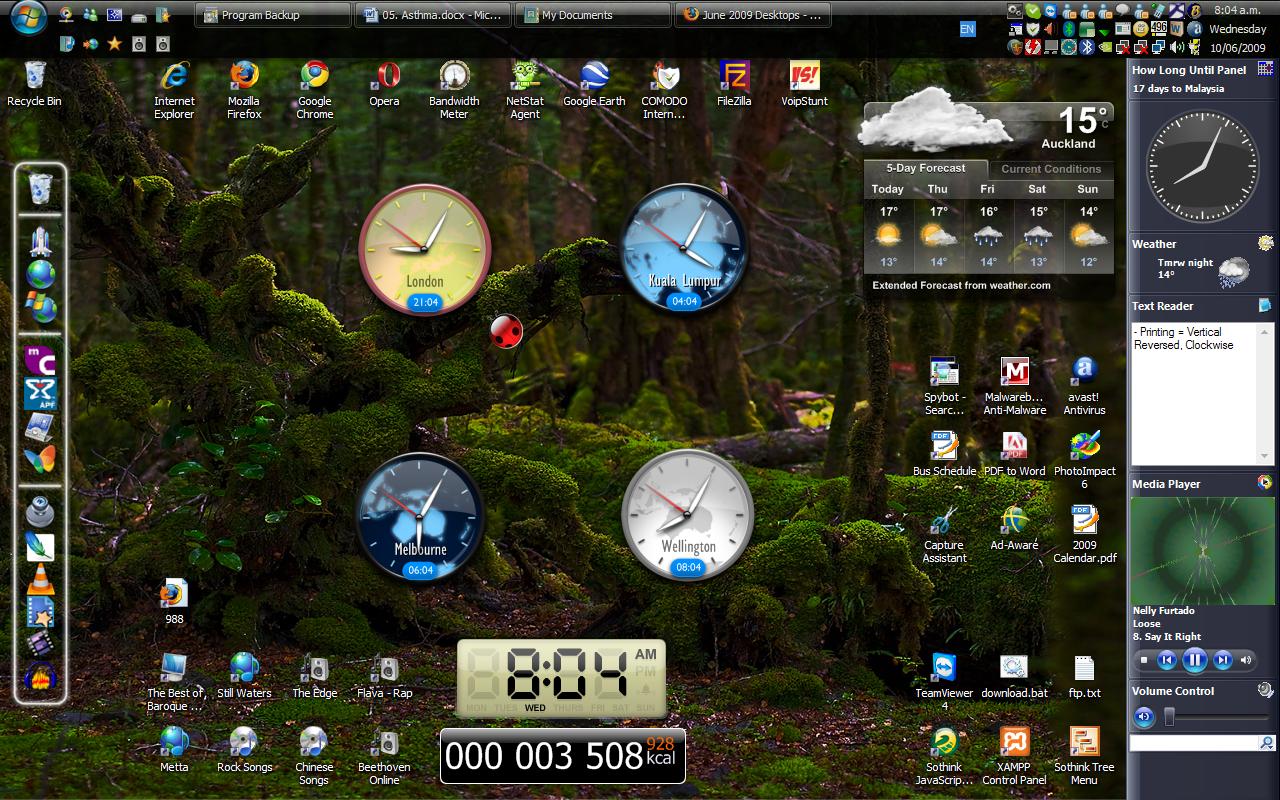Switch to the Program Backup taskbar window

[272, 15]
